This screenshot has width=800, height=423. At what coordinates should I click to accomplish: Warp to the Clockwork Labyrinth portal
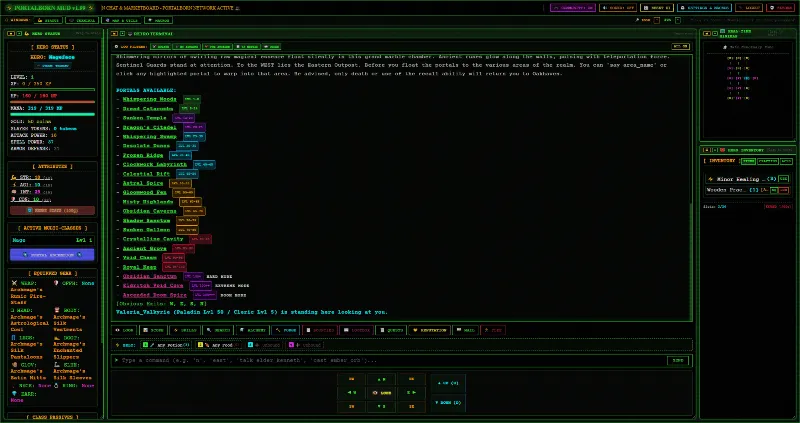click(x=155, y=164)
